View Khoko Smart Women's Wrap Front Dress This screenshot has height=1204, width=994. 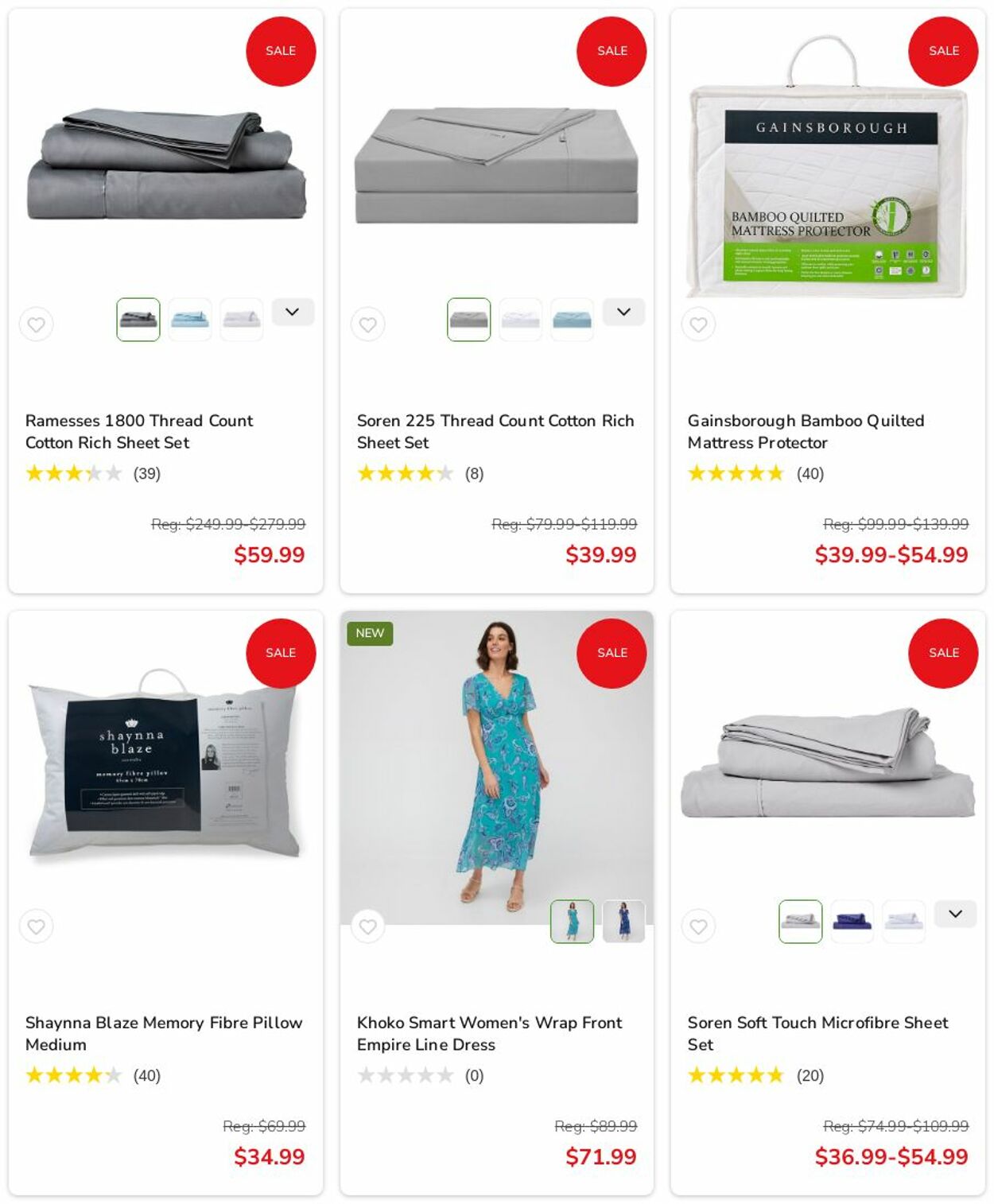[489, 1034]
